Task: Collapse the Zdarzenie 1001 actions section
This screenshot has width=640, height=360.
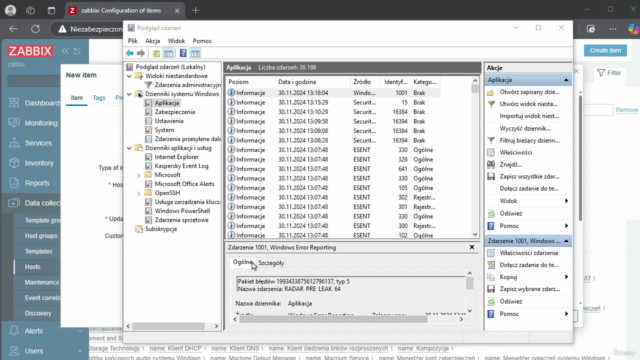Action: [x=566, y=241]
